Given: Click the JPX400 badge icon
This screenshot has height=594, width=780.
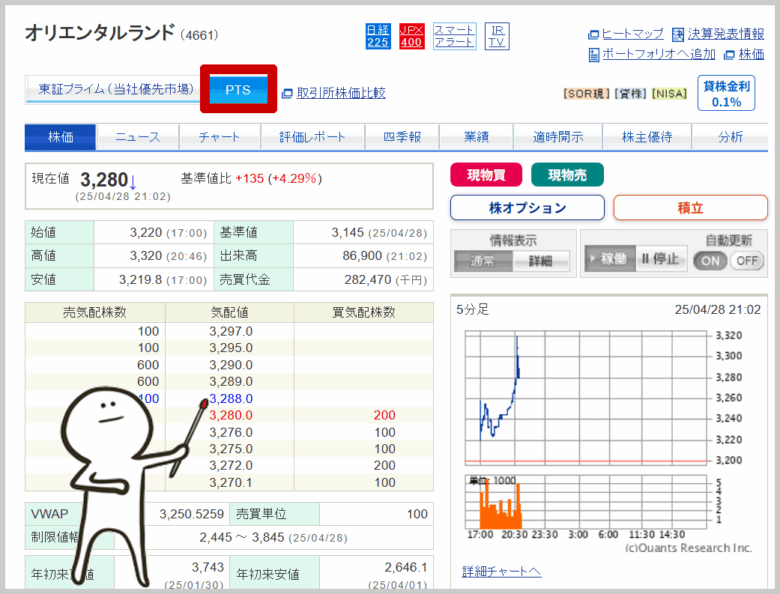Looking at the screenshot, I should (411, 36).
